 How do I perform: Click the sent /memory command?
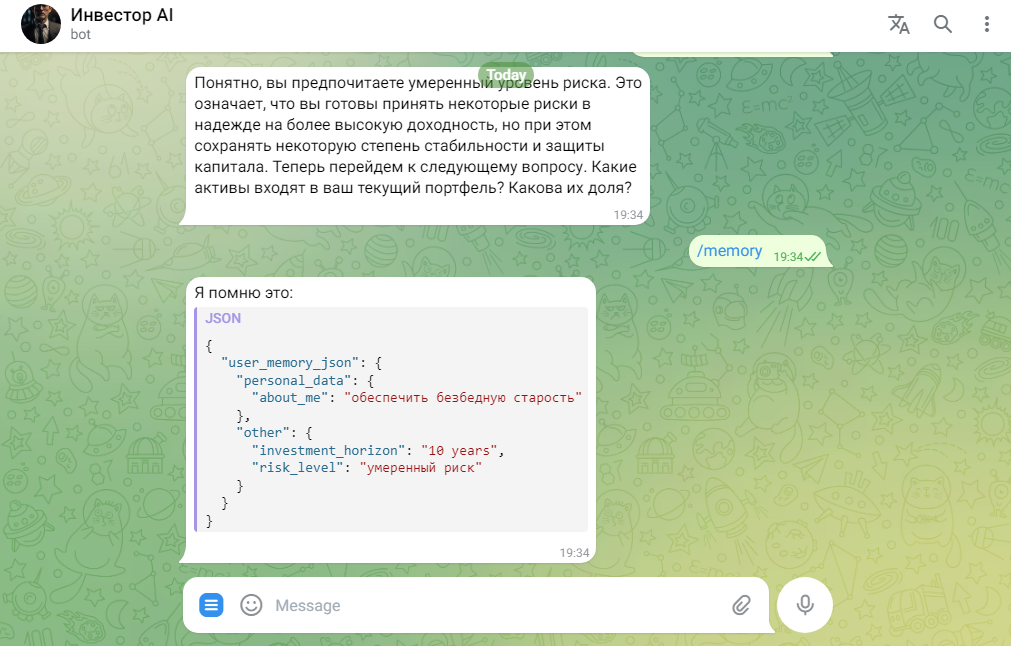tap(729, 251)
